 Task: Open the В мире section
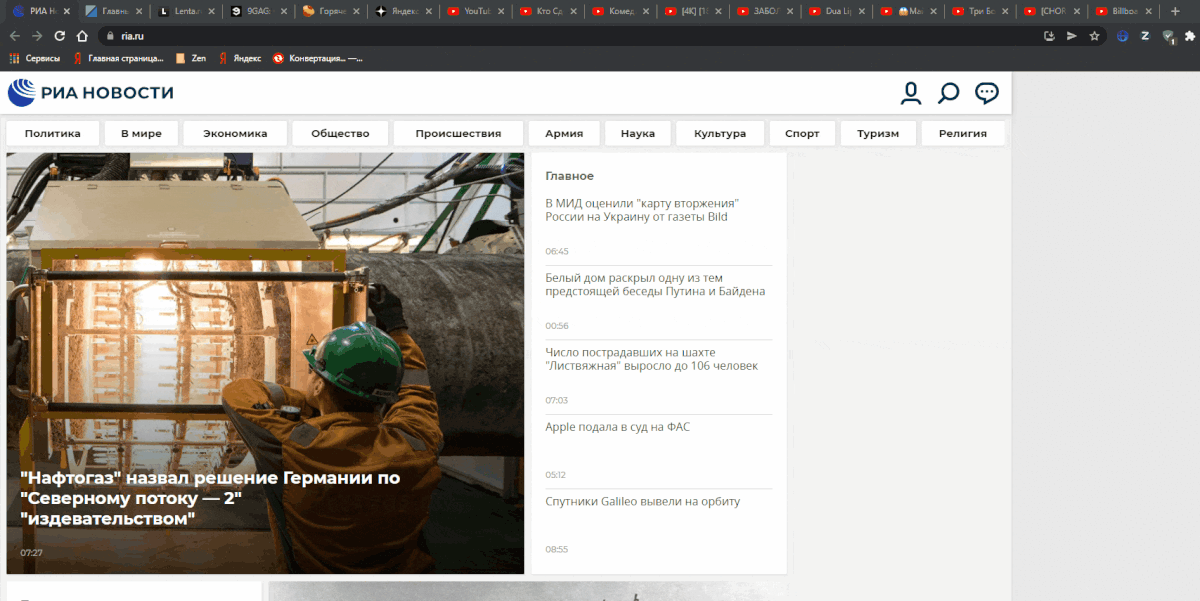click(x=141, y=133)
